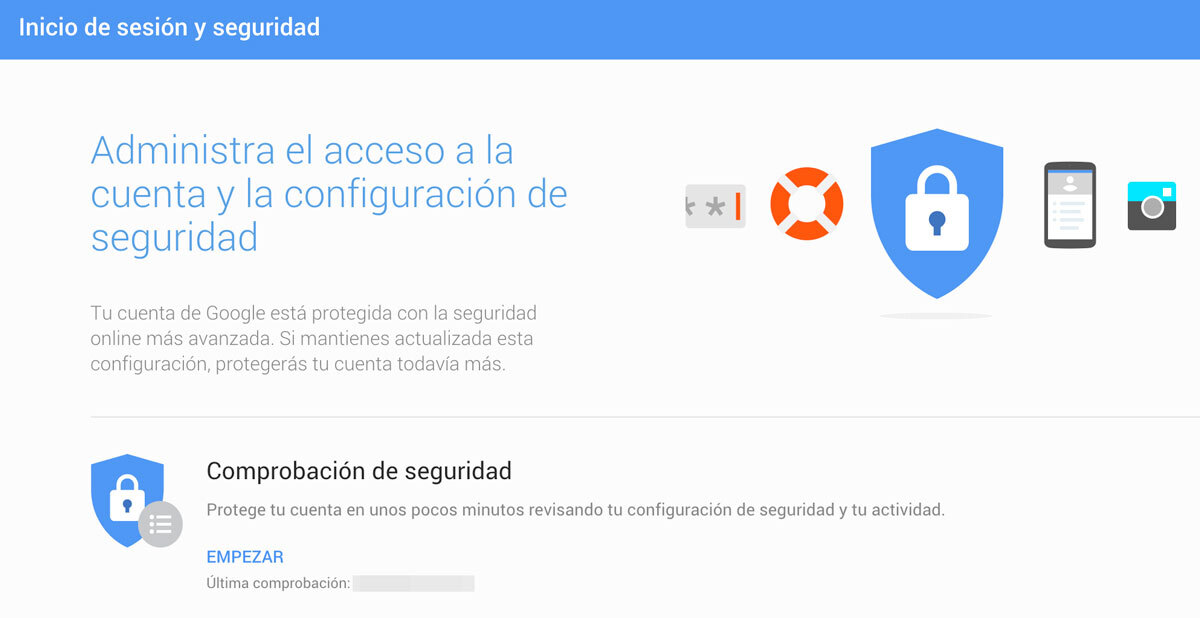Click the password field asterisks icon
Viewport: 1200px width, 618px height.
pyautogui.click(x=715, y=206)
